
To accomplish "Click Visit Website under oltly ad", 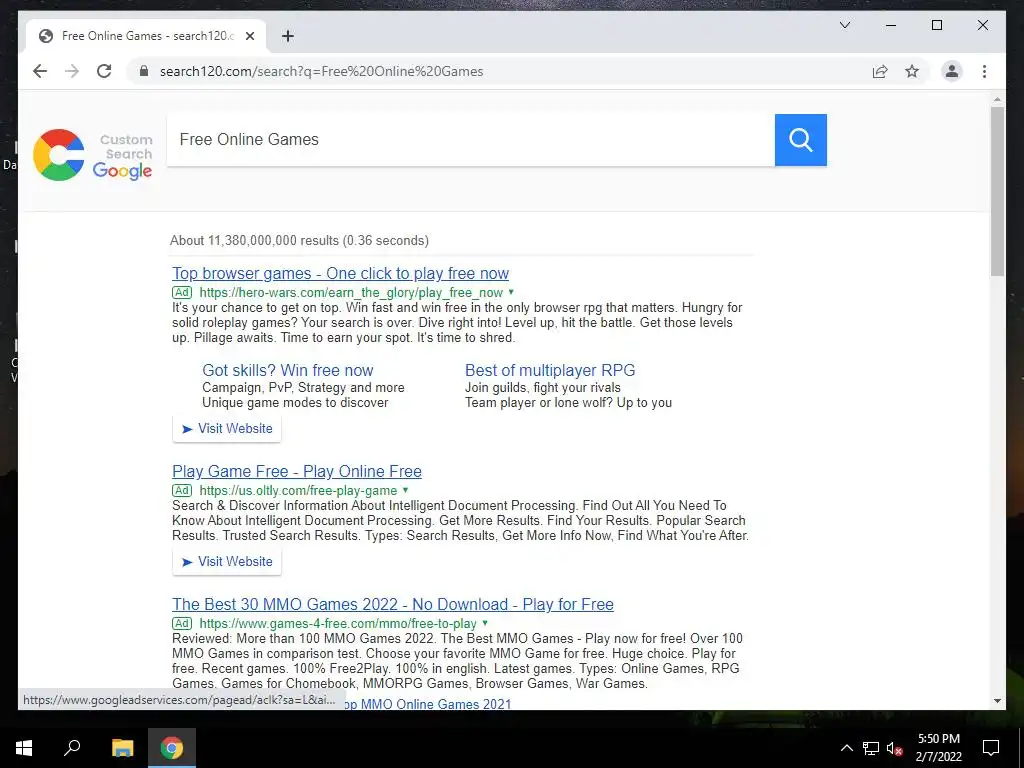I will [x=227, y=562].
